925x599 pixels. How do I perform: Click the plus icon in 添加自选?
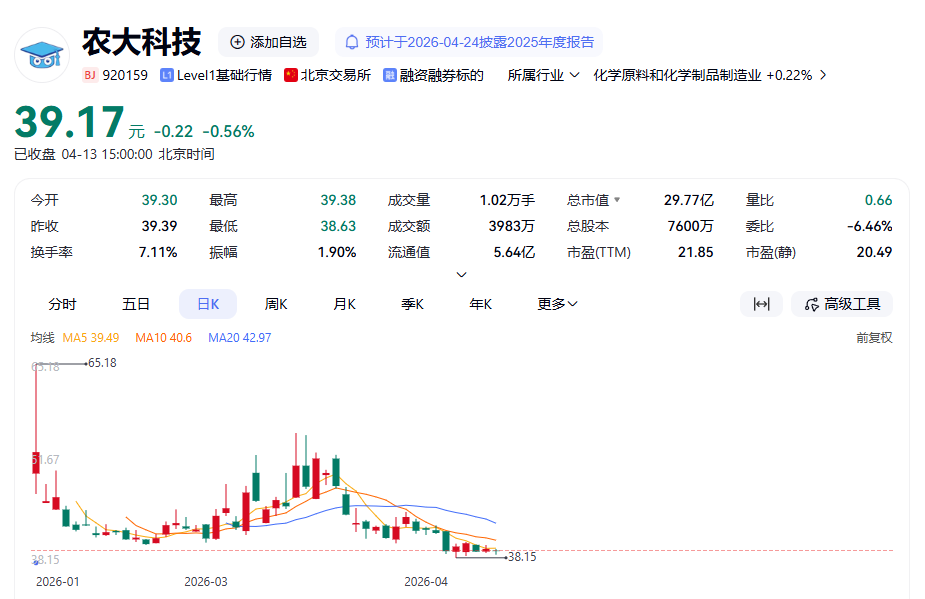[x=237, y=42]
